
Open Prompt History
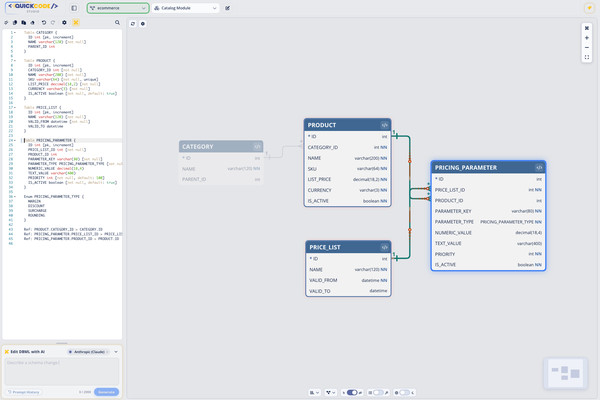pos(24,392)
